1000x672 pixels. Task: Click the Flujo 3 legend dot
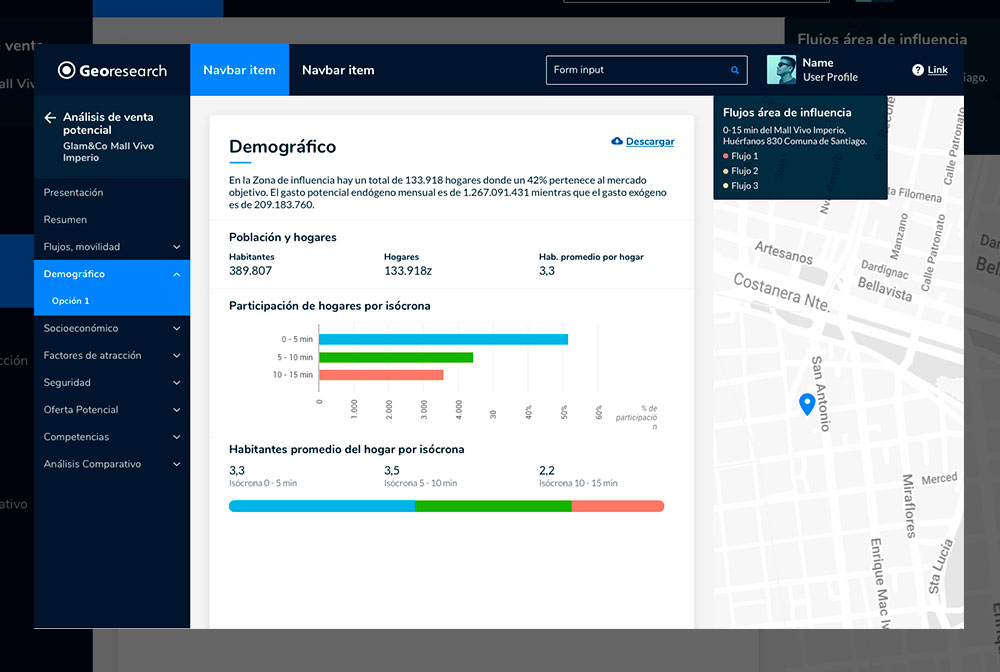pyautogui.click(x=726, y=186)
